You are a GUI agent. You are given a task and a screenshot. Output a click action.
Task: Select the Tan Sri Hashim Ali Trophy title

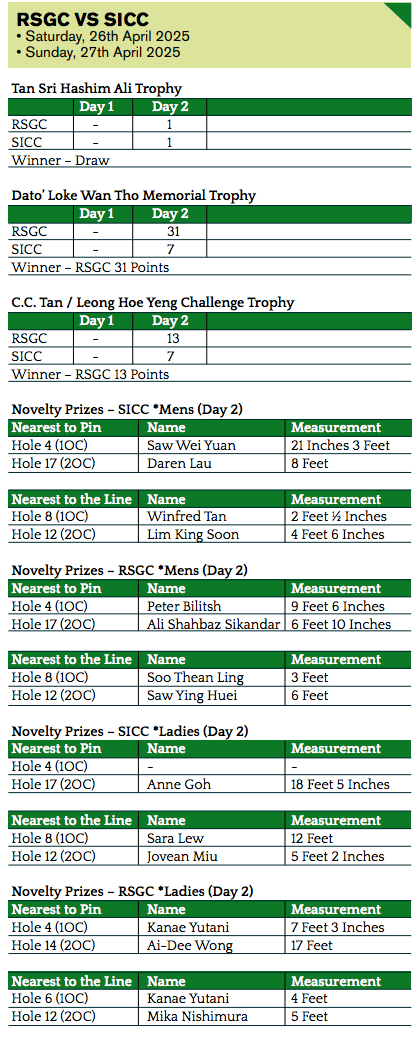(x=97, y=89)
